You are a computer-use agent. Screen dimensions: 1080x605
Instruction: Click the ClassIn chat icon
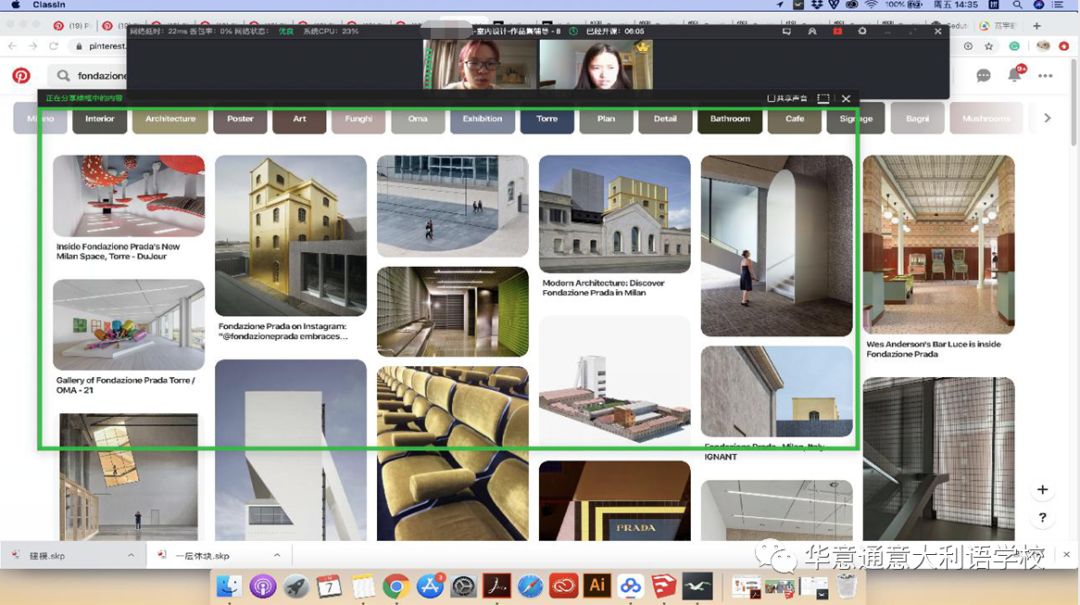coord(787,31)
